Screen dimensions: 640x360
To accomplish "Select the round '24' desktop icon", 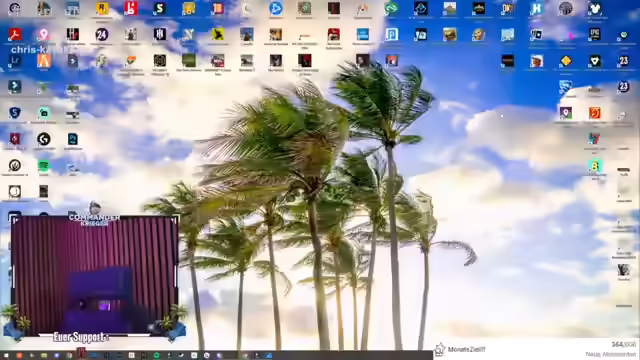I will (x=102, y=35).
